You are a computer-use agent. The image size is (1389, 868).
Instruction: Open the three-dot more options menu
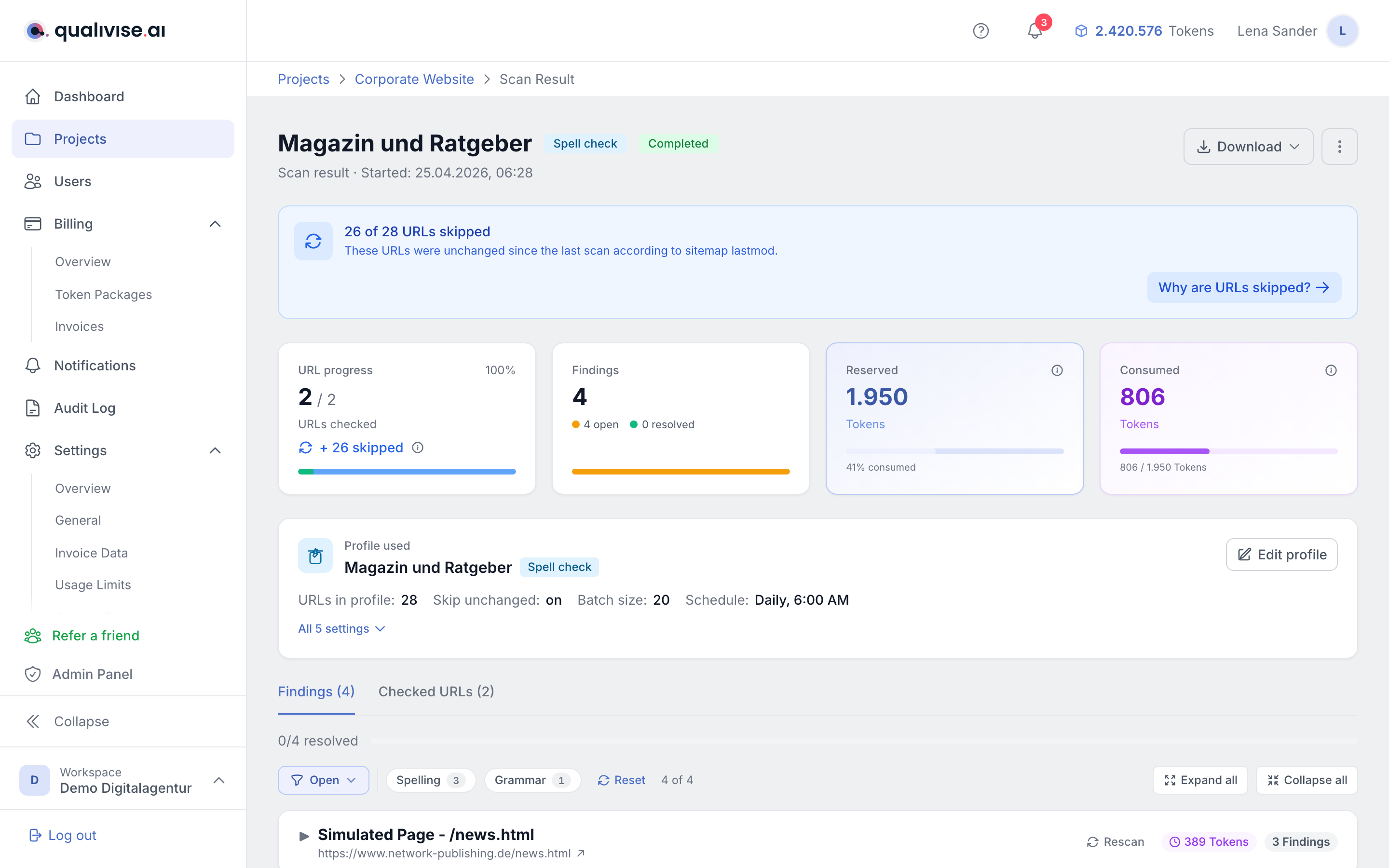(1339, 147)
